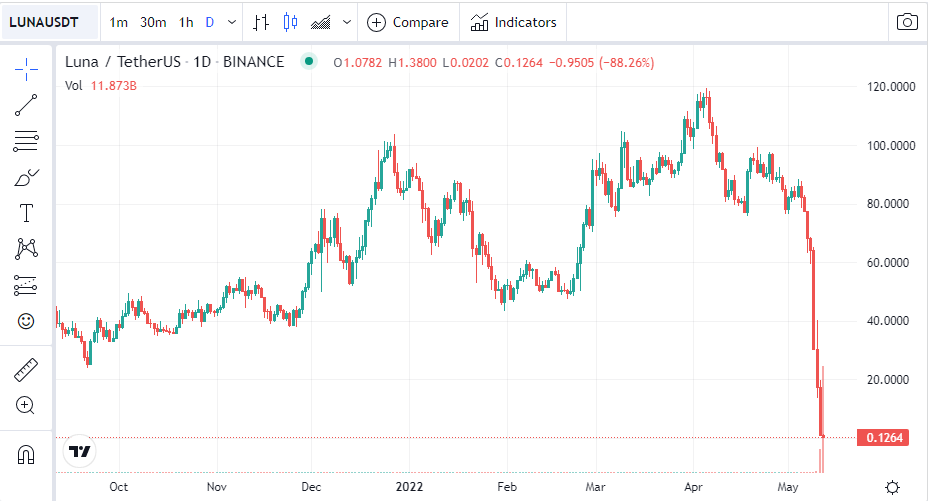Select the 1m interval

tap(119, 23)
